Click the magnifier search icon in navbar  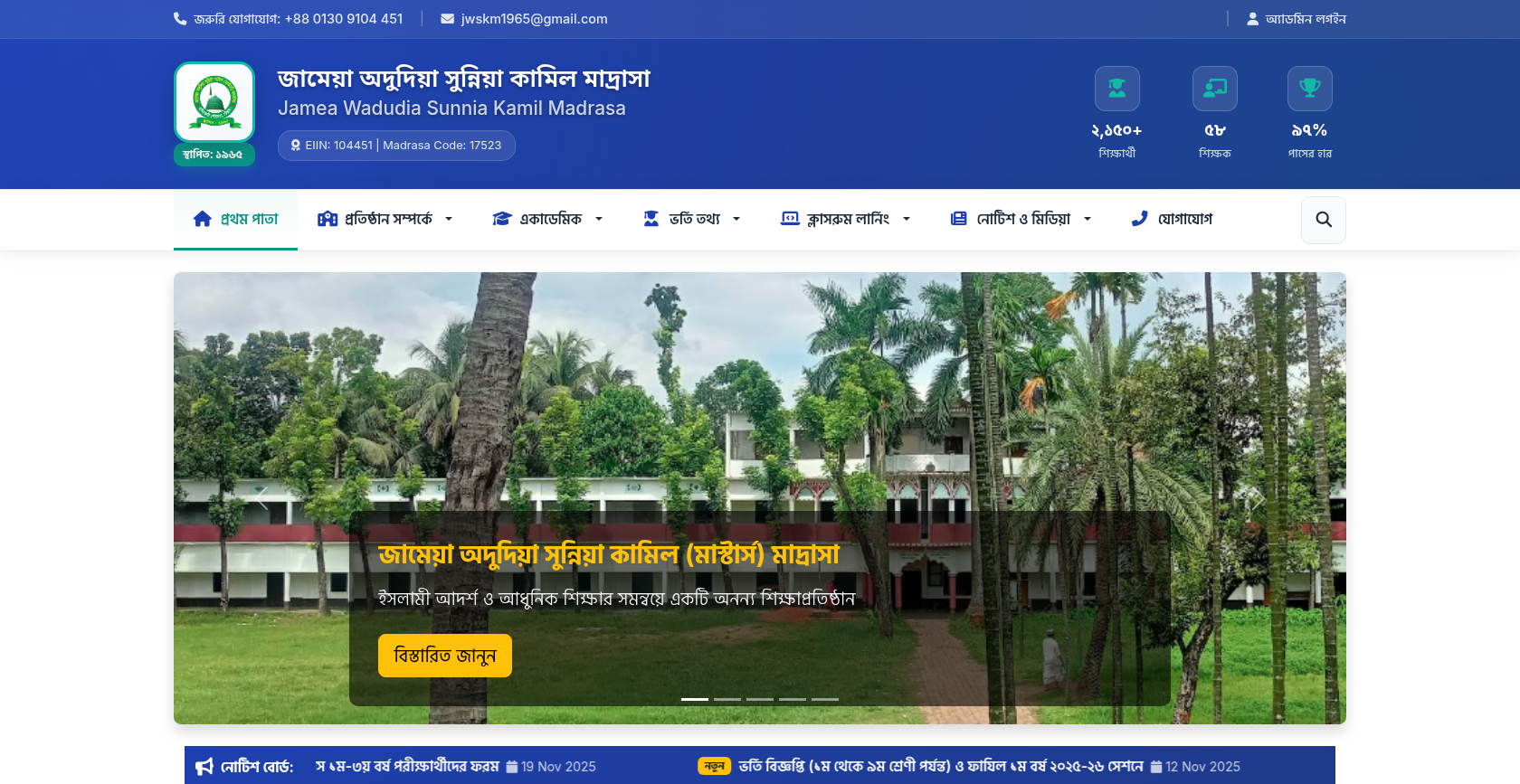[x=1323, y=220]
